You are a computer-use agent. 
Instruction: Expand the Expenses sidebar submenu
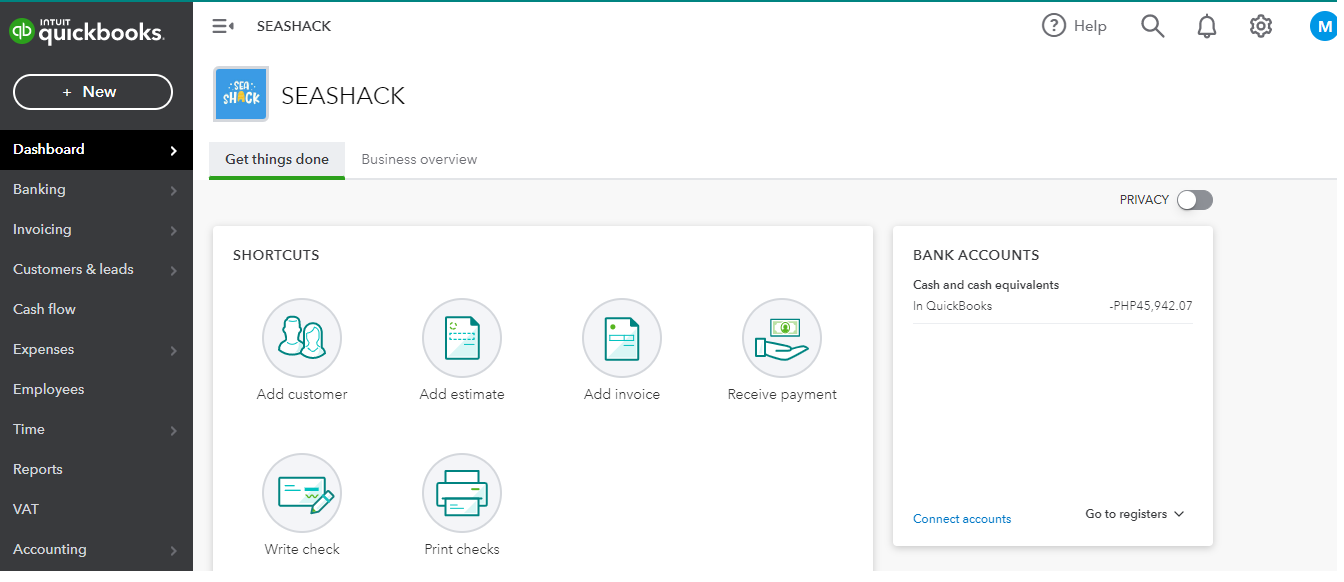coord(174,350)
